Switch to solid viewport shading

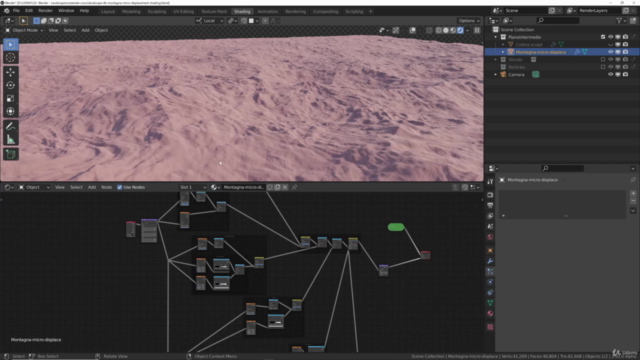(446, 30)
